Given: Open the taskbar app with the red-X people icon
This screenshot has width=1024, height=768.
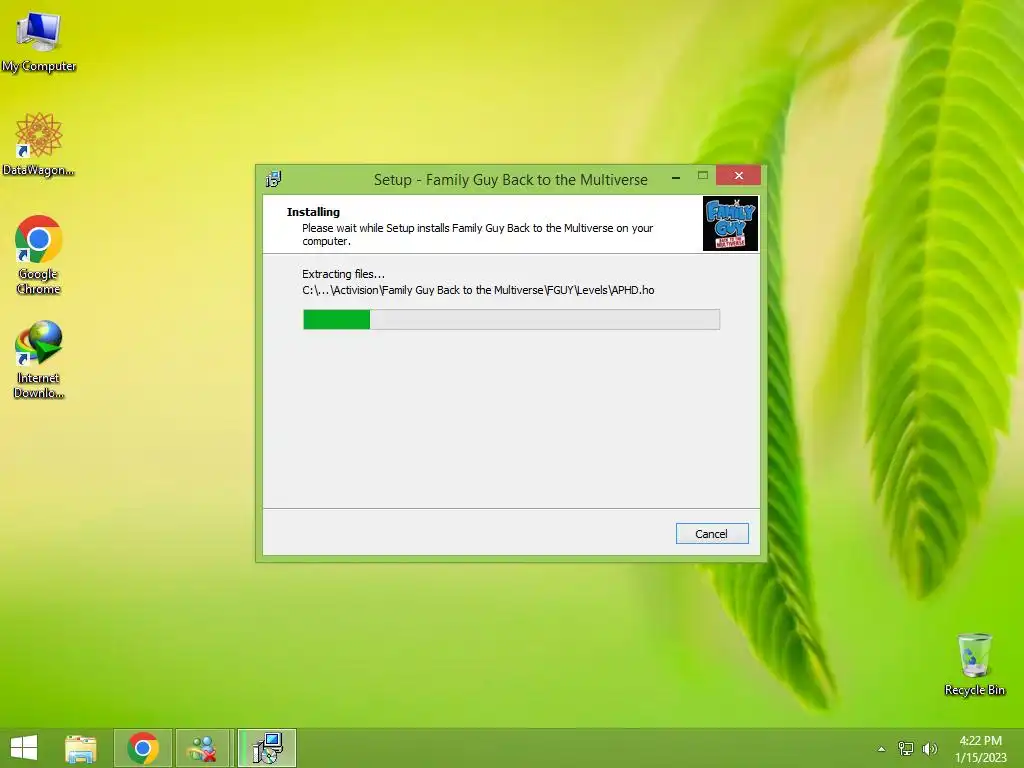Looking at the screenshot, I should [x=203, y=748].
